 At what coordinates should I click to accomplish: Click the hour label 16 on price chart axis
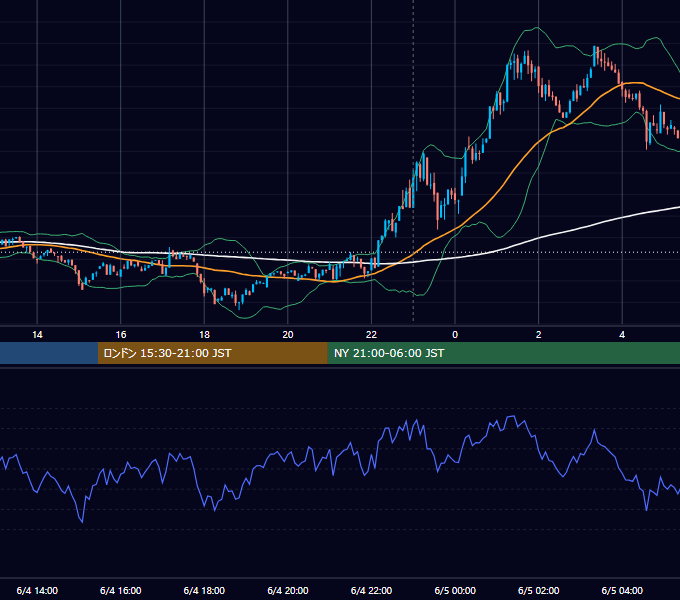tap(121, 335)
